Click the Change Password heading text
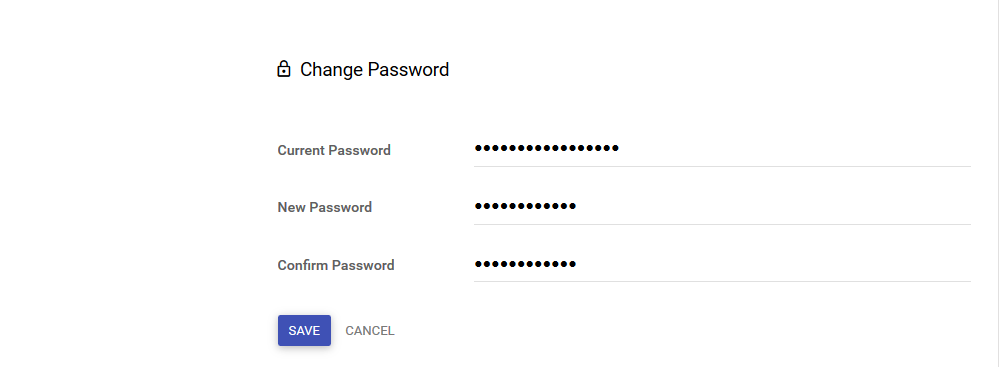 375,69
